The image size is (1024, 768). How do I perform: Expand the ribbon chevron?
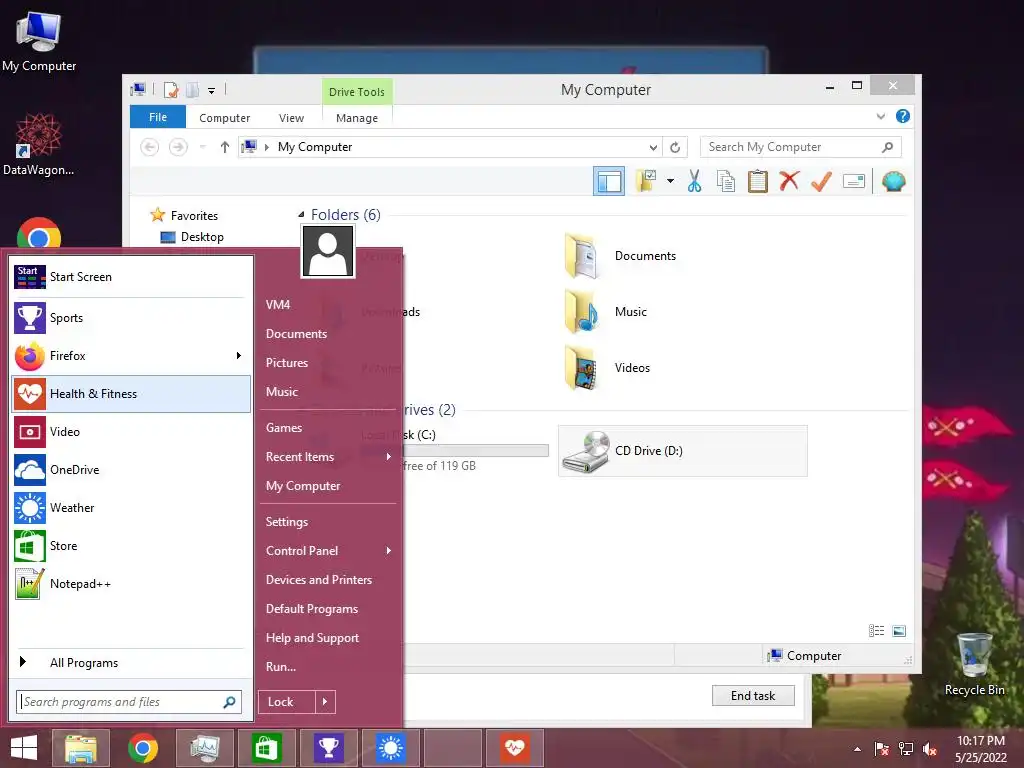[x=880, y=116]
